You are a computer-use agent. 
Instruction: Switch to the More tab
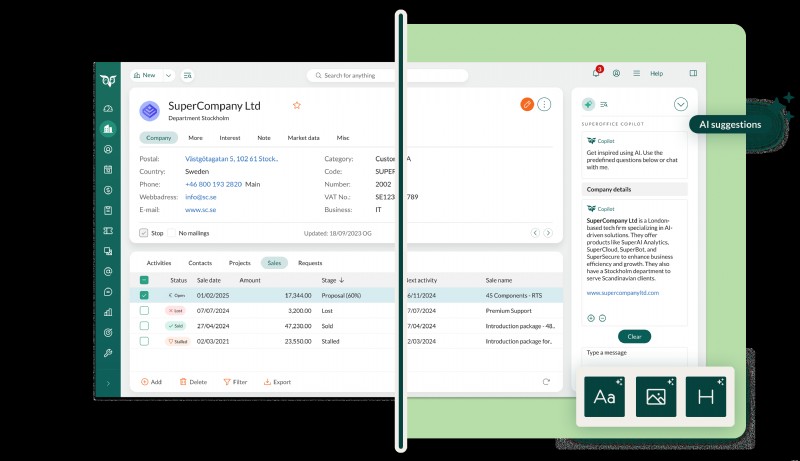tap(195, 138)
